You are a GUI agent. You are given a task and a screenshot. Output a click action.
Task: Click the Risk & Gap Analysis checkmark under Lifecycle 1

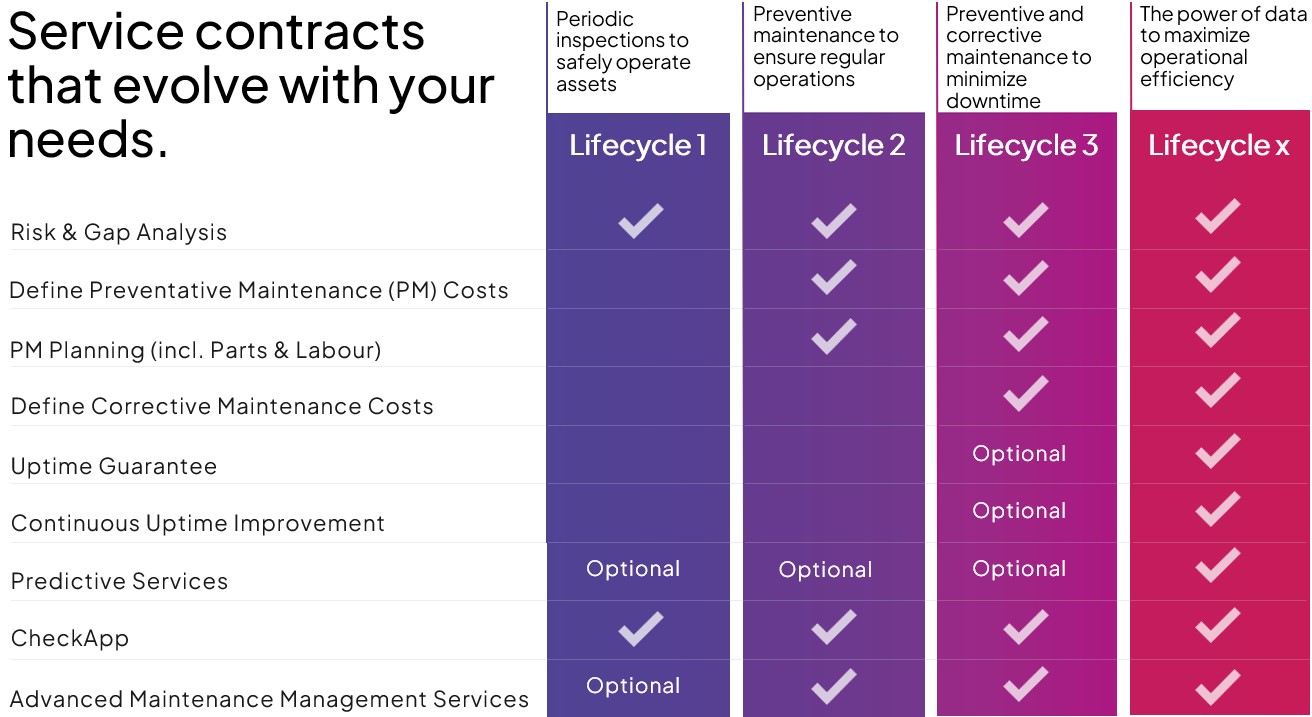pyautogui.click(x=640, y=220)
